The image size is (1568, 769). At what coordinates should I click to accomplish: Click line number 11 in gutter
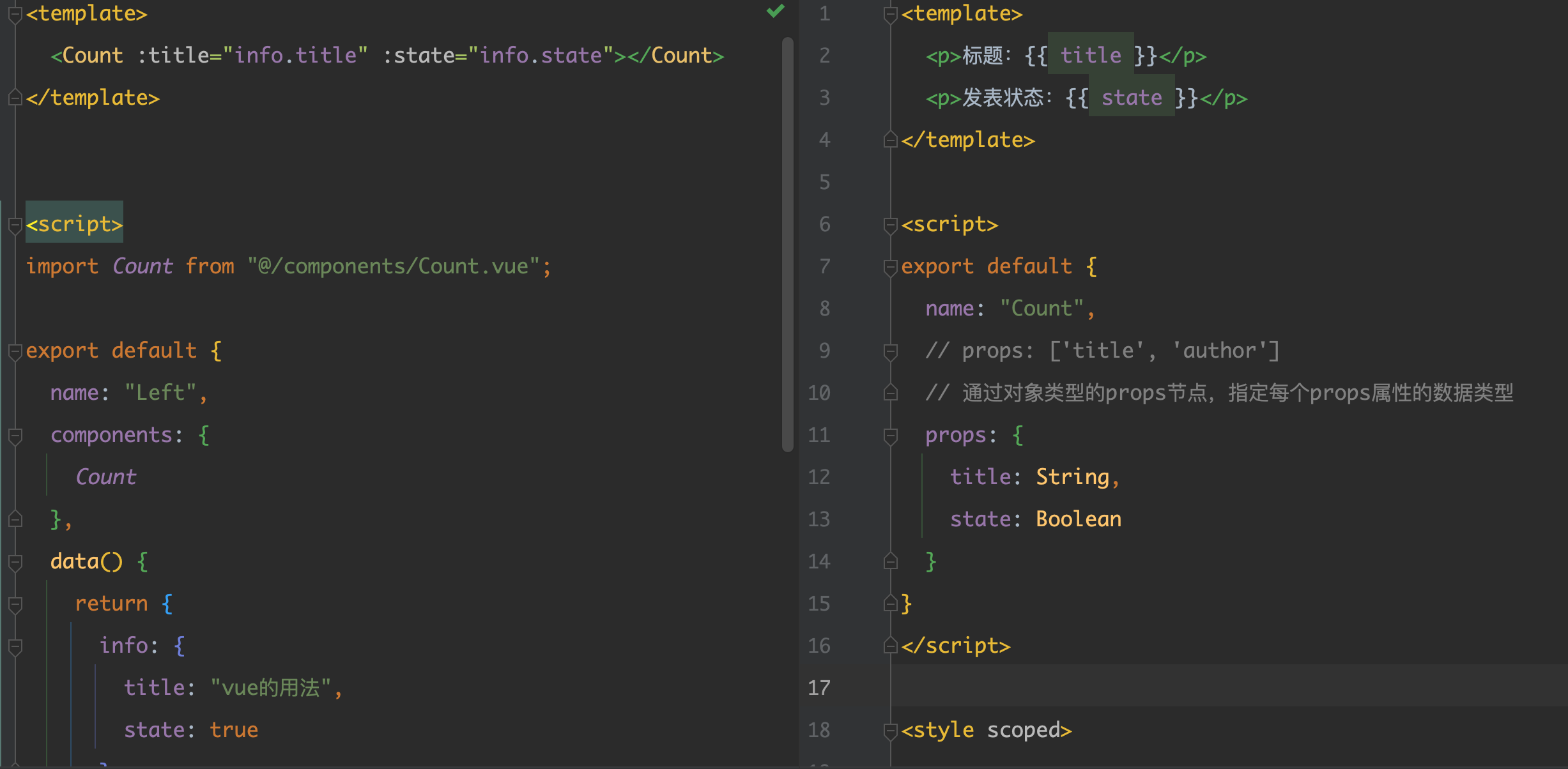point(819,435)
